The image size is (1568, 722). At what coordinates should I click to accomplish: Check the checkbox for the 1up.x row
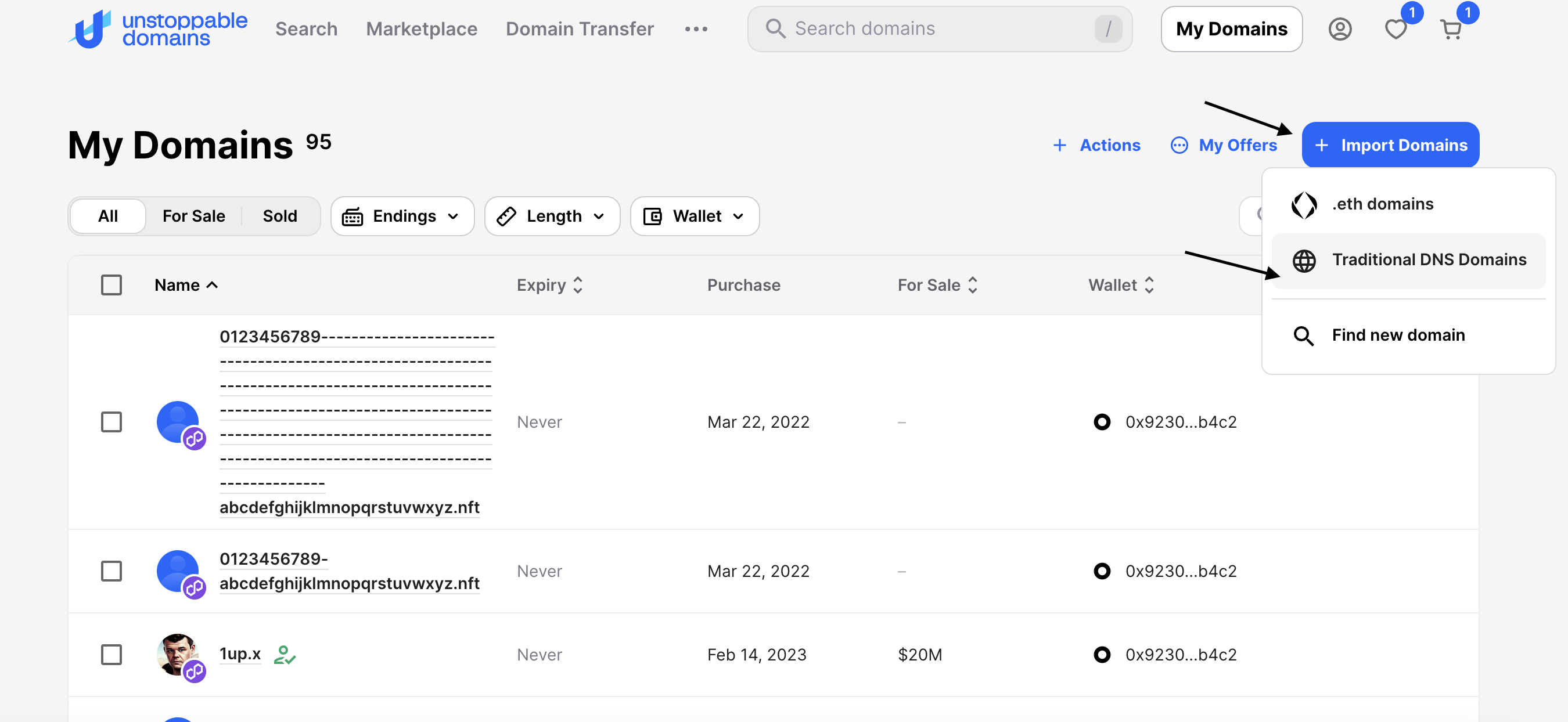(112, 655)
